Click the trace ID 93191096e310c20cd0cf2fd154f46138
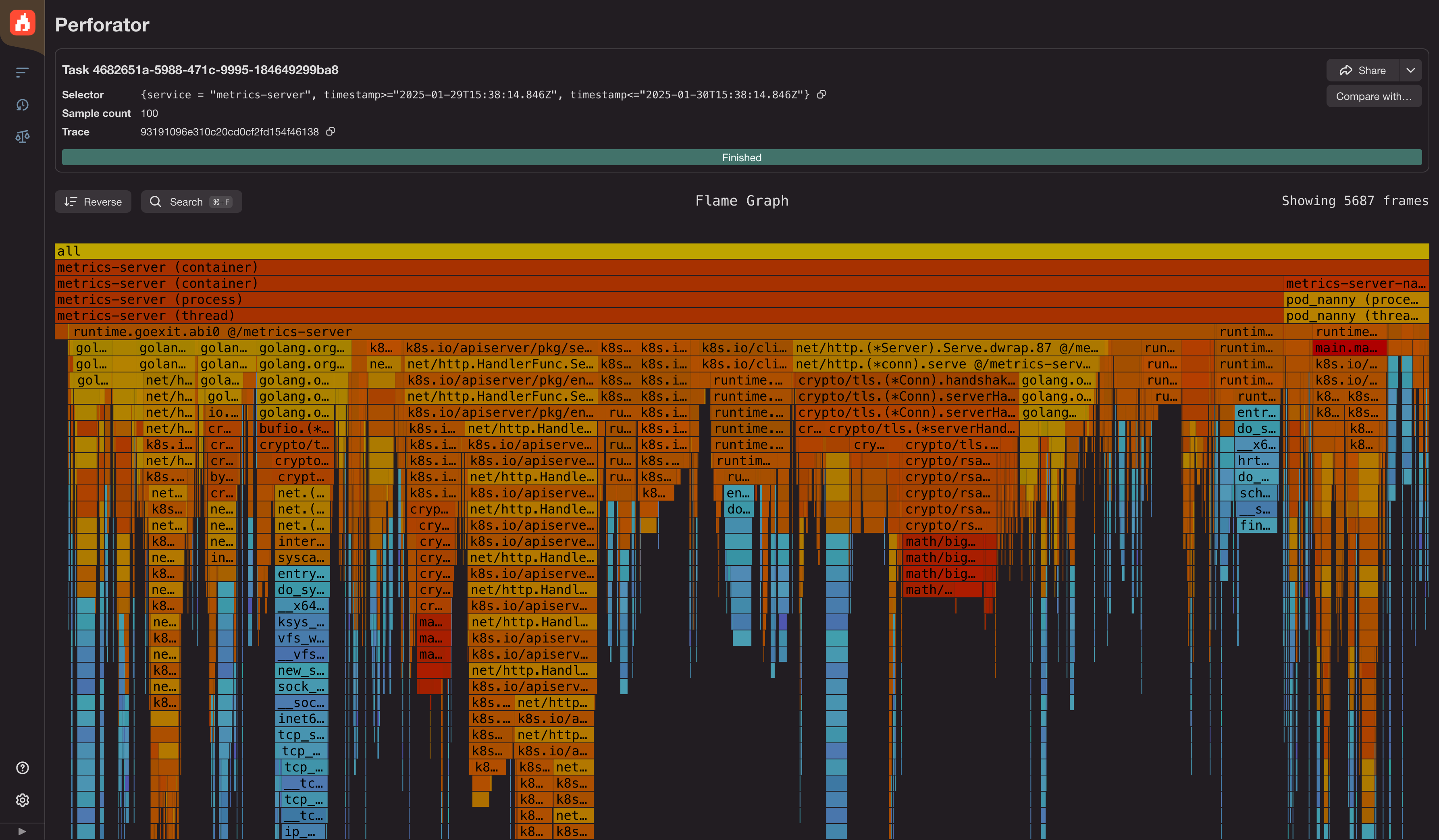This screenshot has width=1439, height=840. pyautogui.click(x=230, y=132)
